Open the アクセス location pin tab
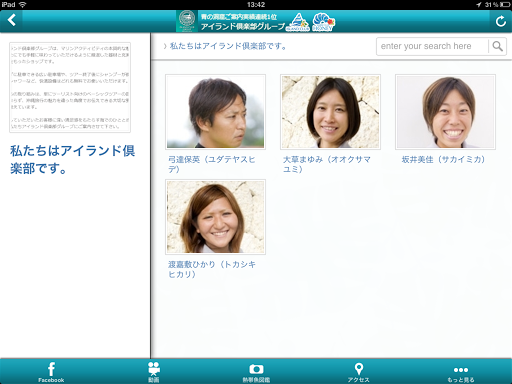 coord(358,372)
